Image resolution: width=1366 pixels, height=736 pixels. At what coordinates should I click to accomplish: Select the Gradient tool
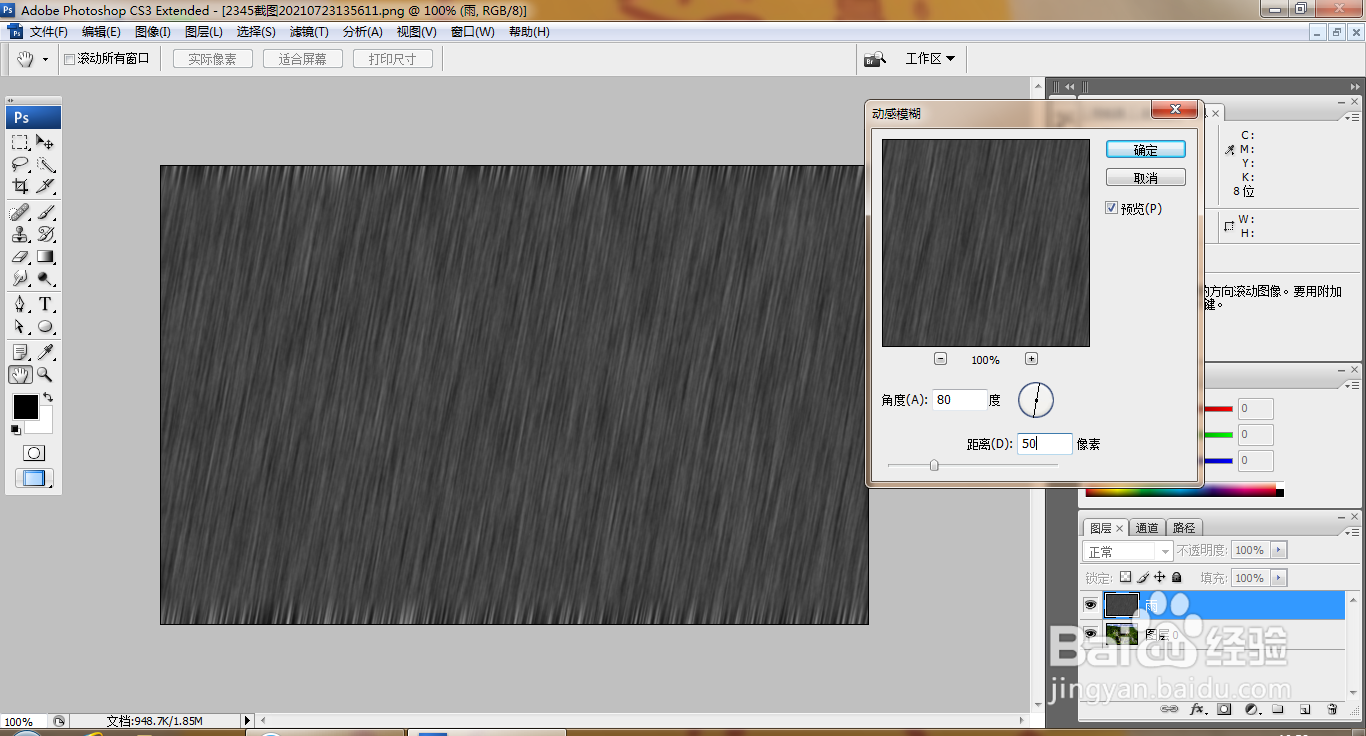point(46,257)
